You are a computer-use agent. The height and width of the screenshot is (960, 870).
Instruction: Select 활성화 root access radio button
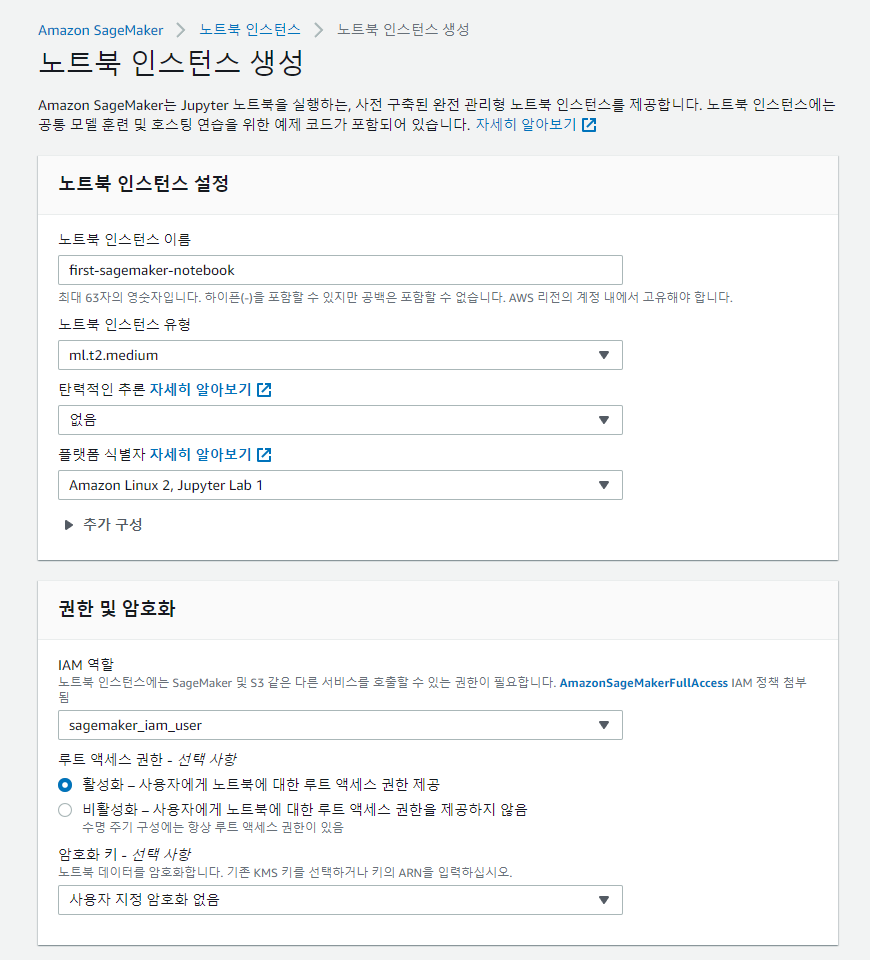[x=65, y=785]
